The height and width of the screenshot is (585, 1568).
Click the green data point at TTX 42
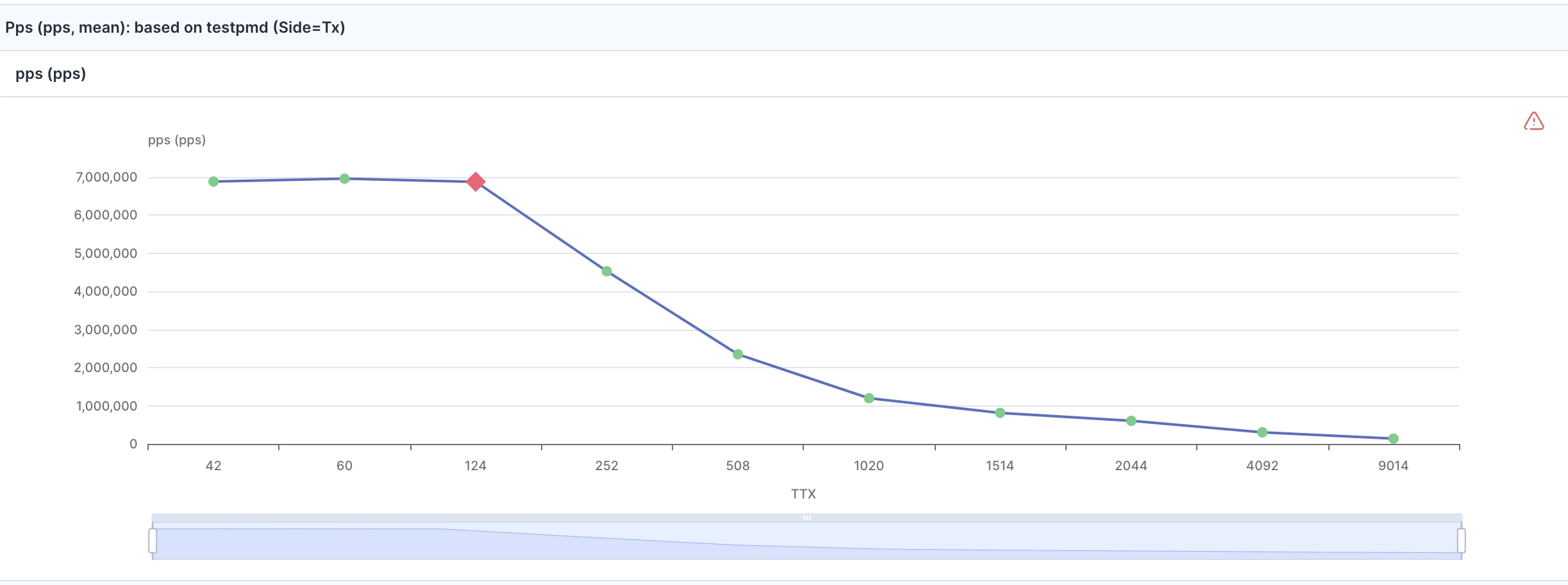coord(213,182)
